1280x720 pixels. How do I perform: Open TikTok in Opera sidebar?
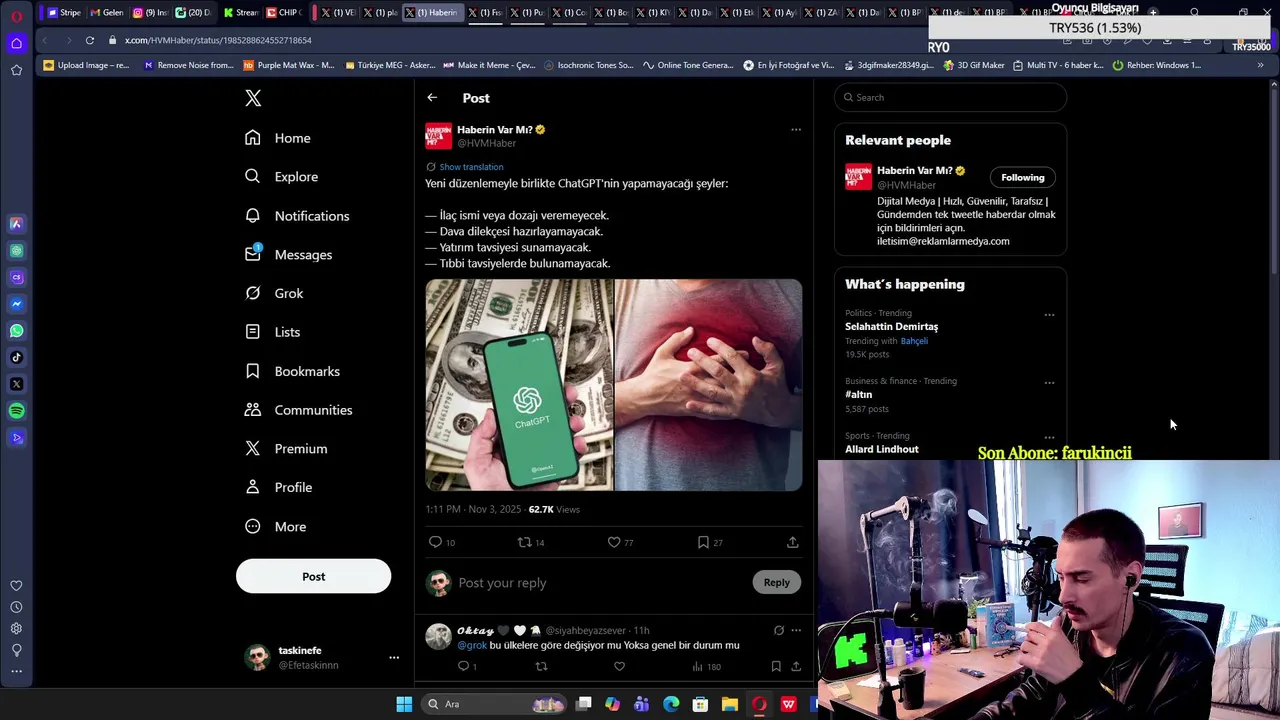pos(16,357)
